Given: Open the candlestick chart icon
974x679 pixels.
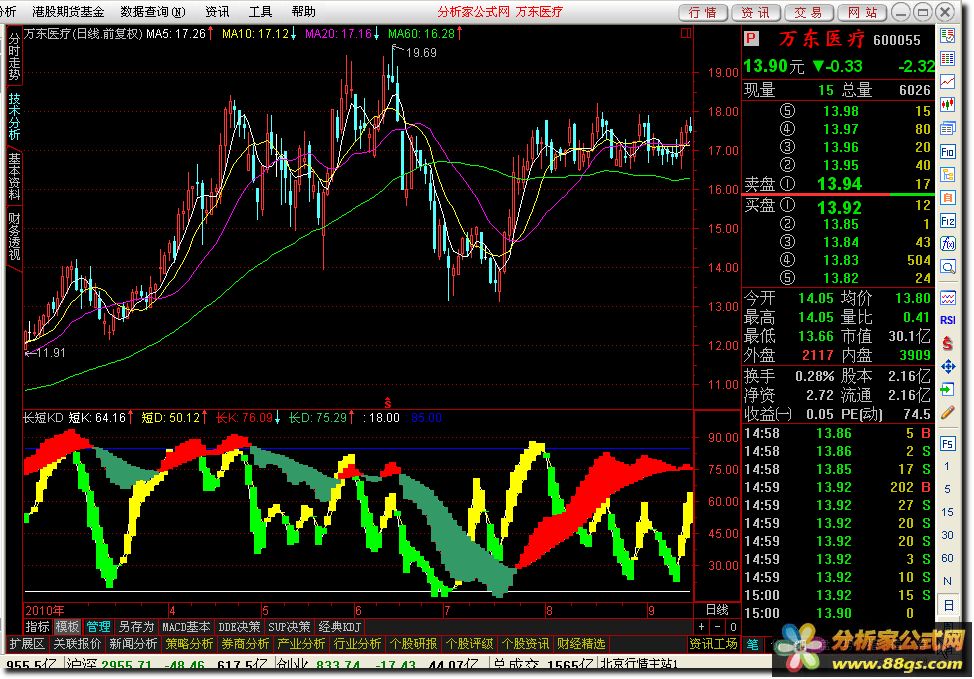Looking at the screenshot, I should click(947, 104).
